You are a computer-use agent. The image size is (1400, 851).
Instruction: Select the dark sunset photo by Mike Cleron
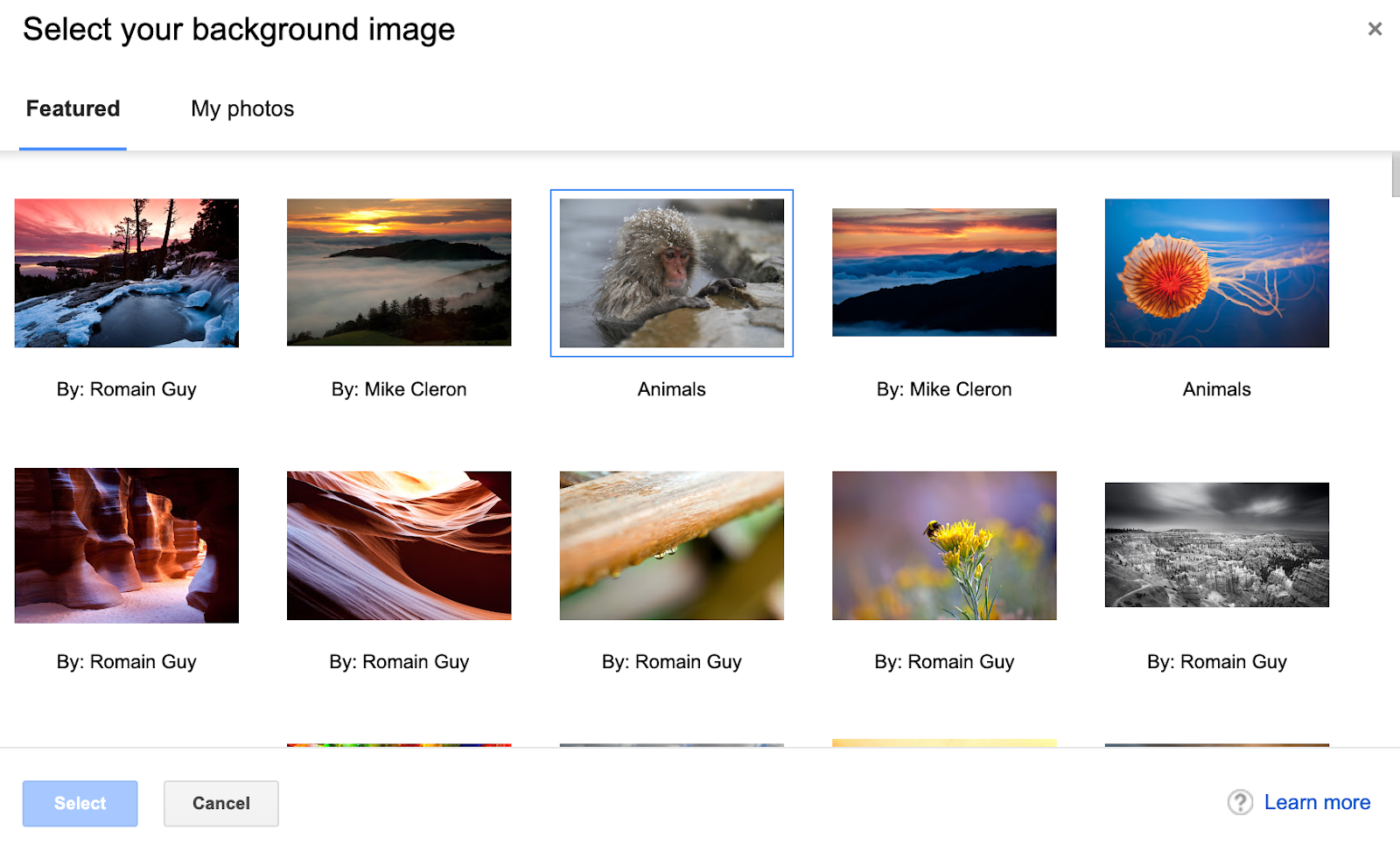tap(943, 272)
